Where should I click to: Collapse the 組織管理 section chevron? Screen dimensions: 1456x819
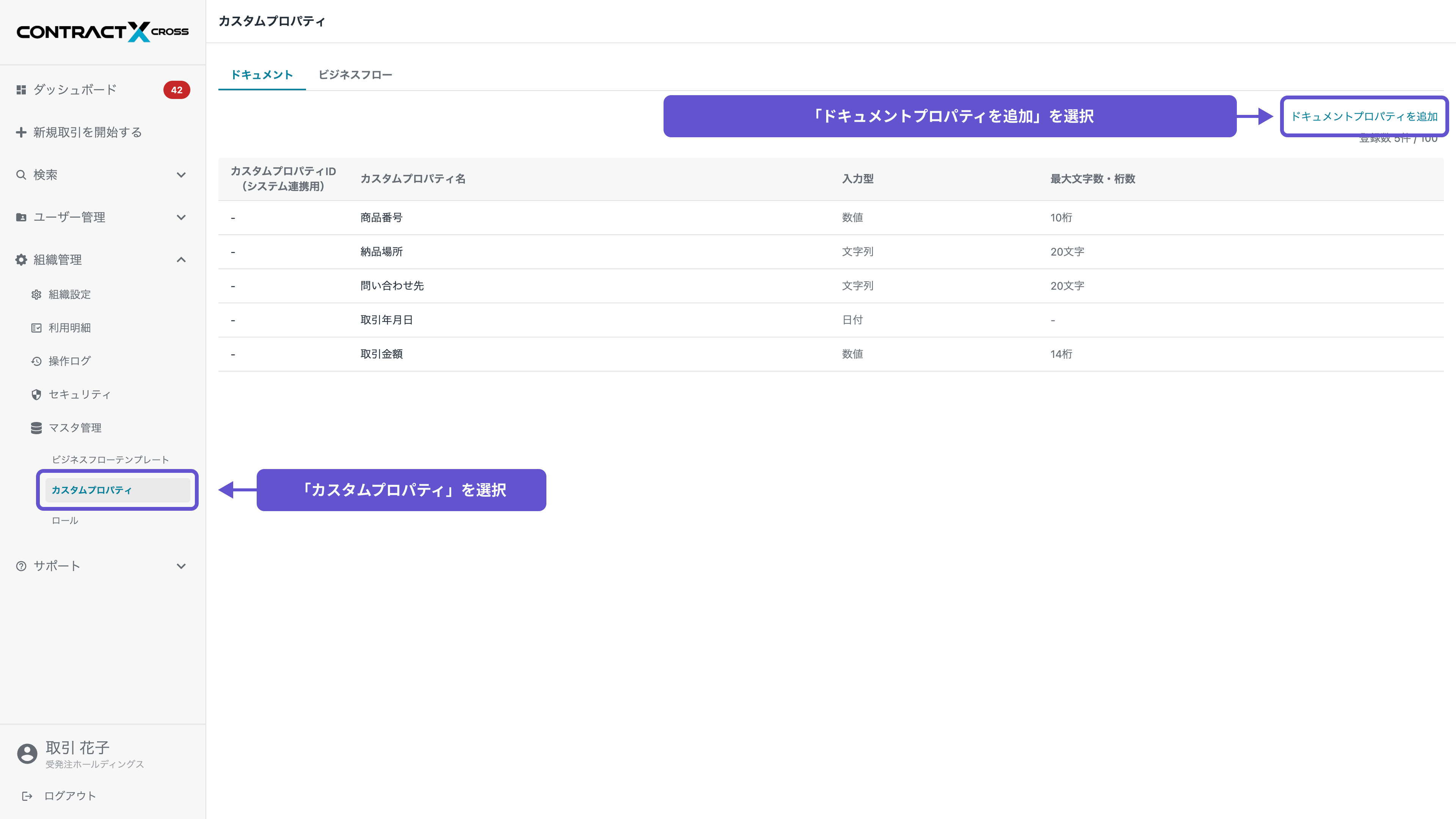coord(181,259)
